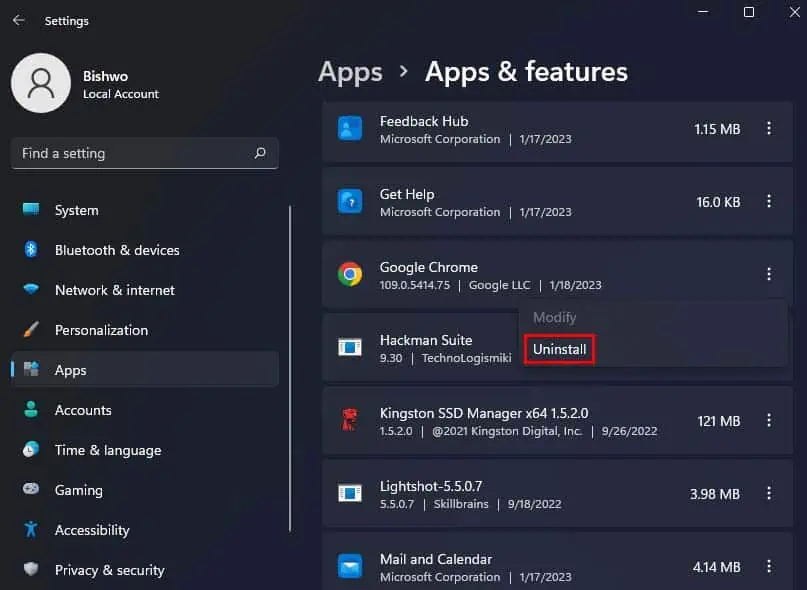Viewport: 807px width, 590px height.
Task: Select the Get Help app name
Action: pyautogui.click(x=407, y=194)
